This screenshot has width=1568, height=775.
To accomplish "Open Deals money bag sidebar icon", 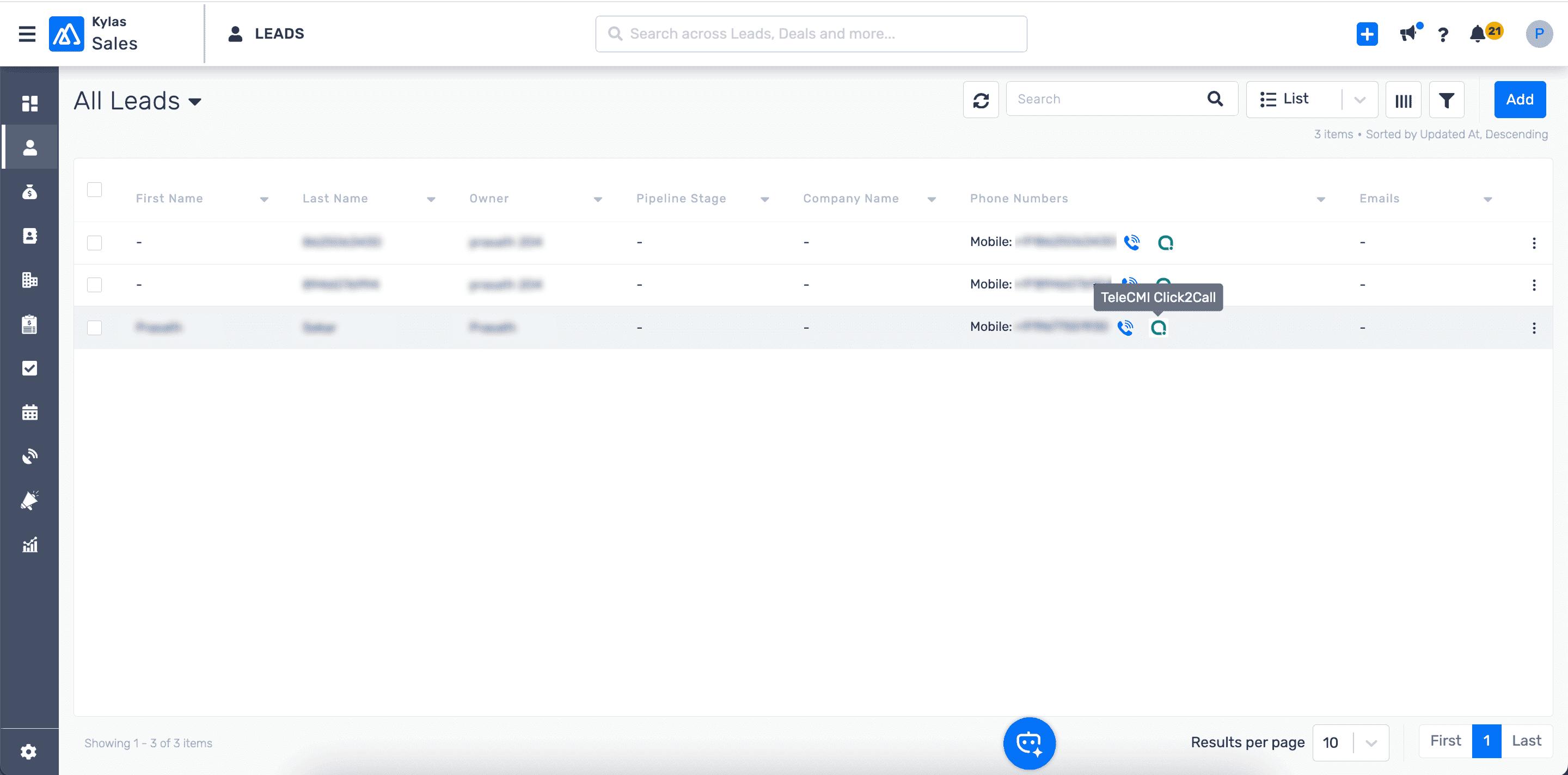I will tap(29, 192).
